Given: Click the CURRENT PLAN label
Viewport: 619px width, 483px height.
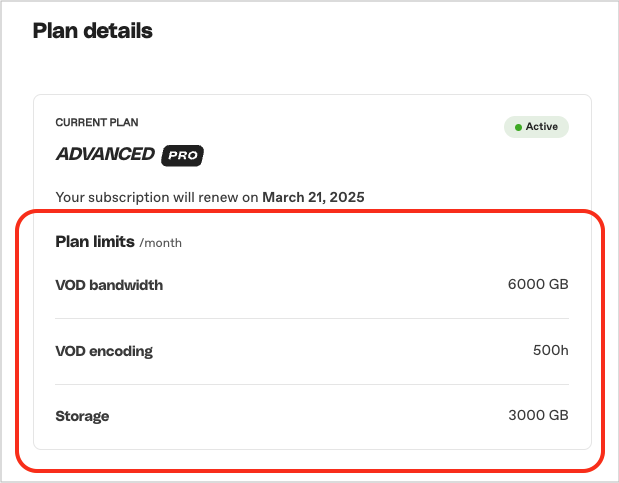Looking at the screenshot, I should (97, 122).
